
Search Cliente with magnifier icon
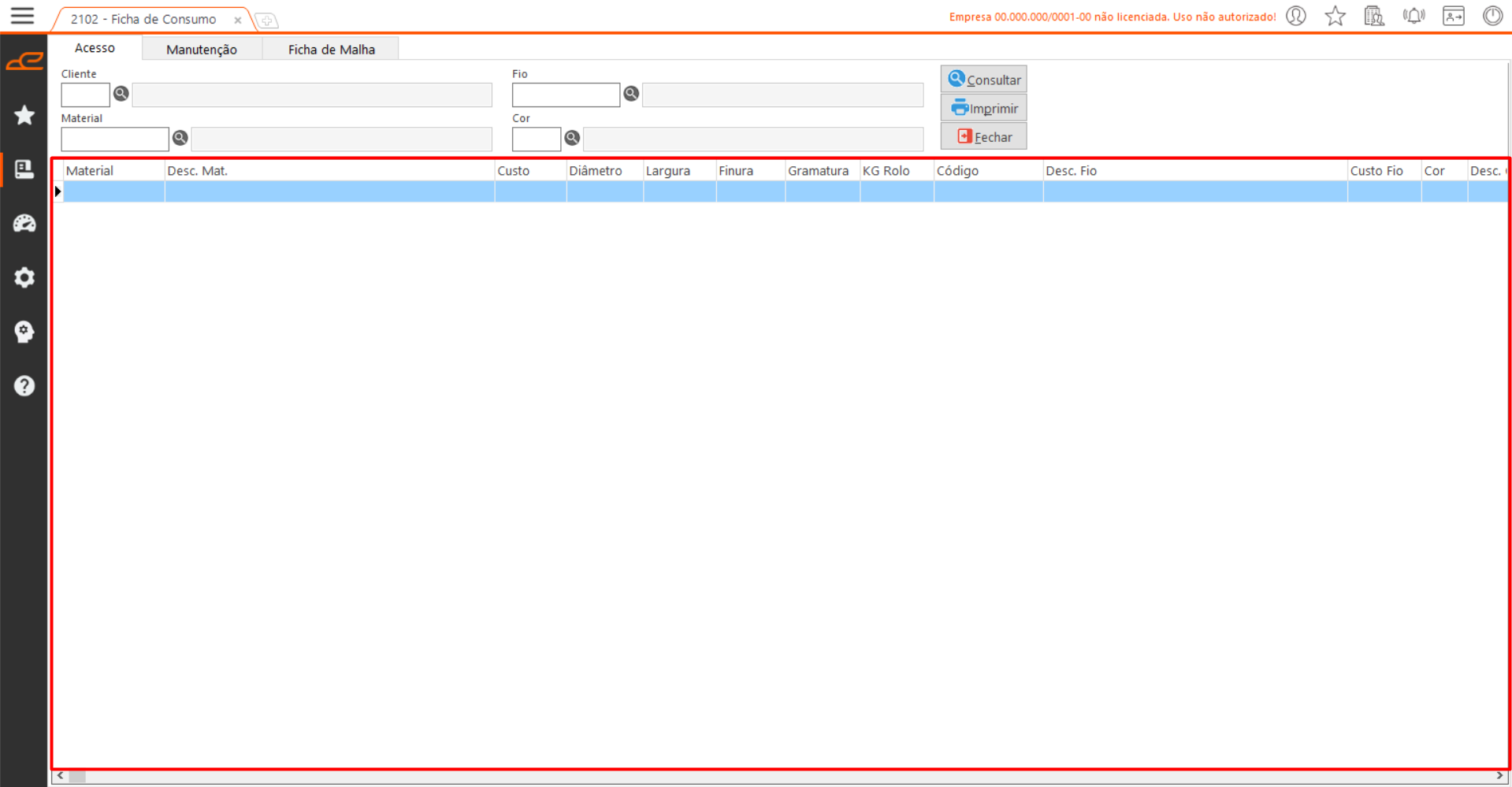click(121, 94)
